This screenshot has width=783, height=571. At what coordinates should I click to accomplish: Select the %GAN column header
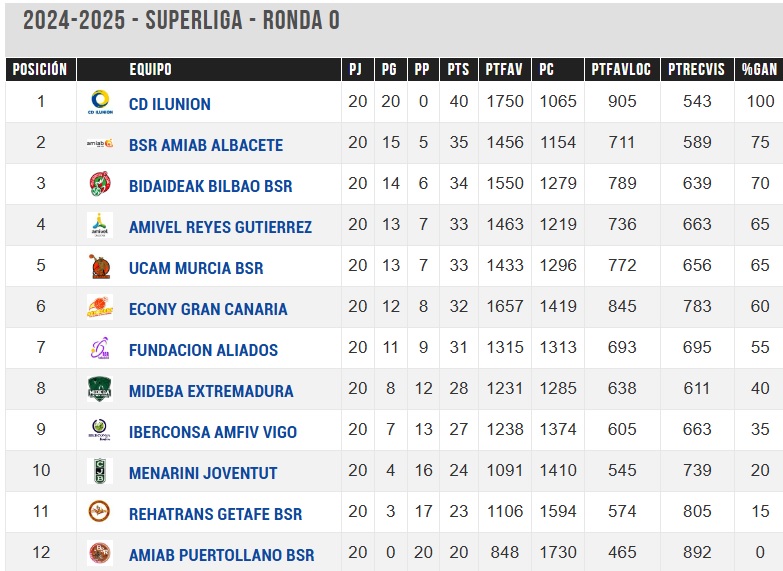[759, 69]
